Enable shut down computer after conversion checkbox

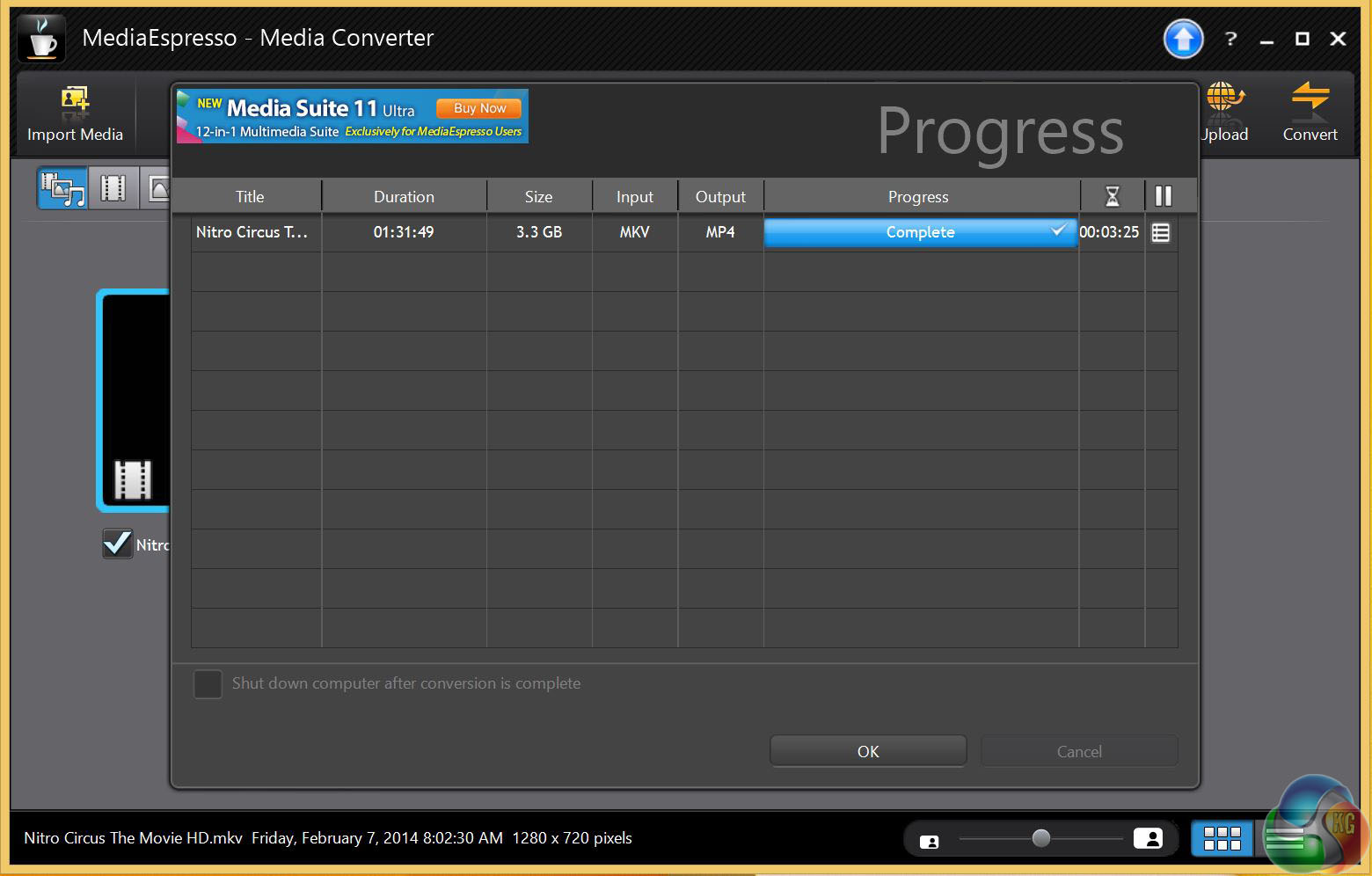[208, 683]
